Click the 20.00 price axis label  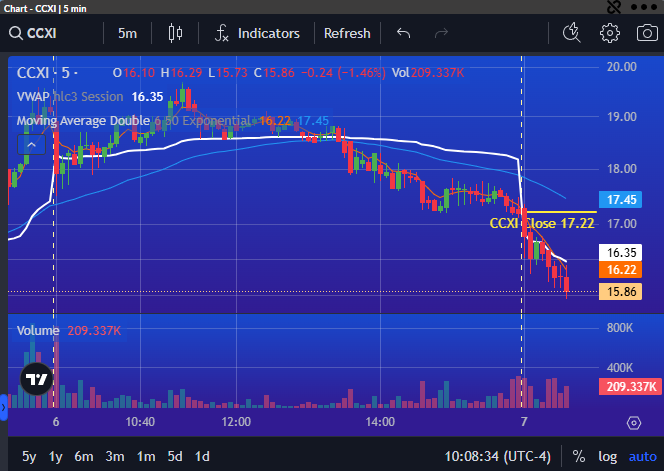pos(622,67)
